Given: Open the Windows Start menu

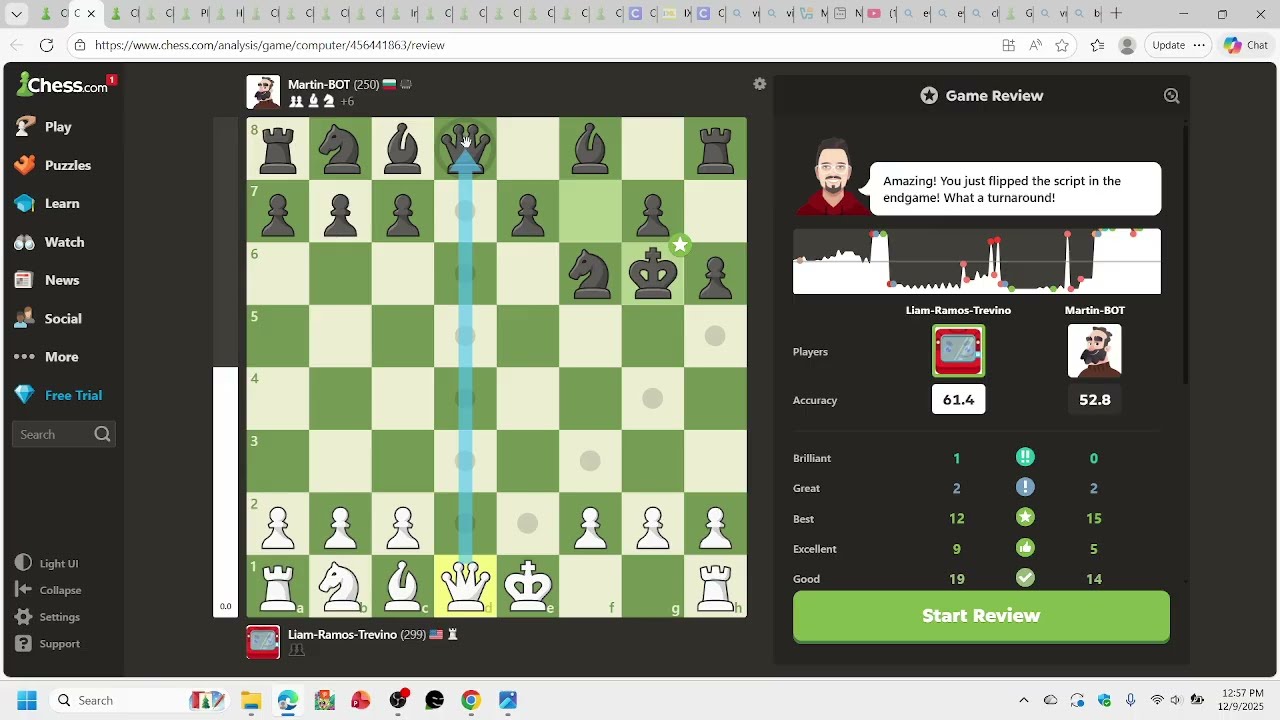Looking at the screenshot, I should [x=26, y=700].
